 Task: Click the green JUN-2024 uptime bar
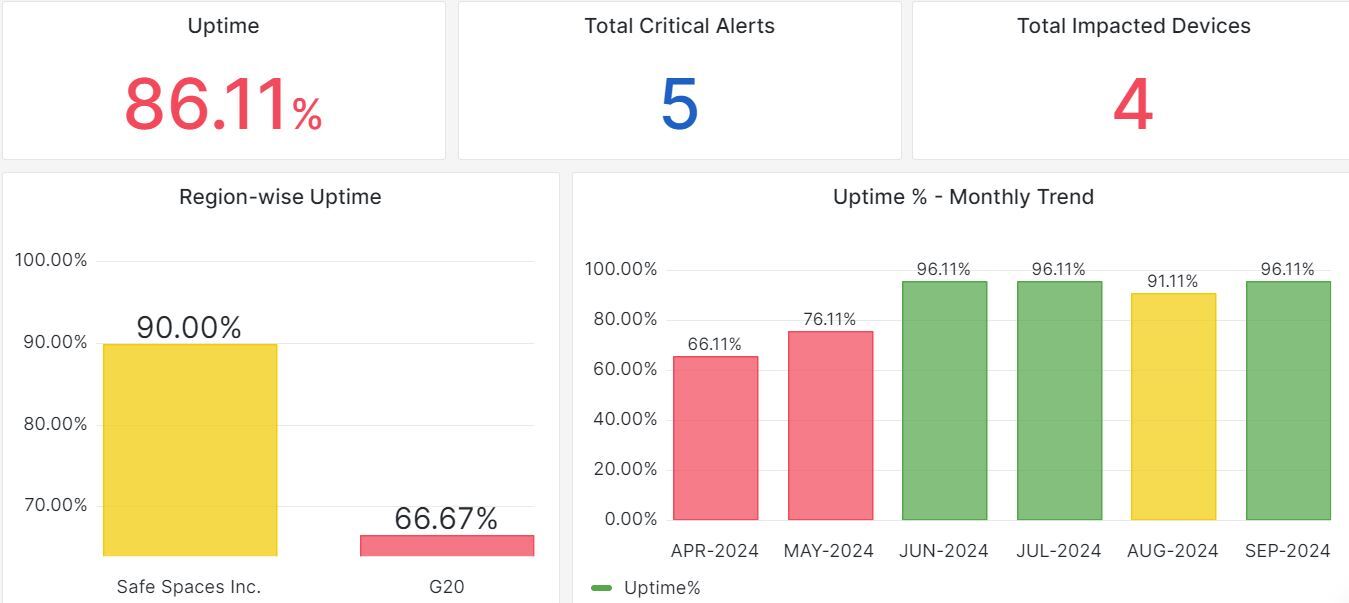point(944,400)
